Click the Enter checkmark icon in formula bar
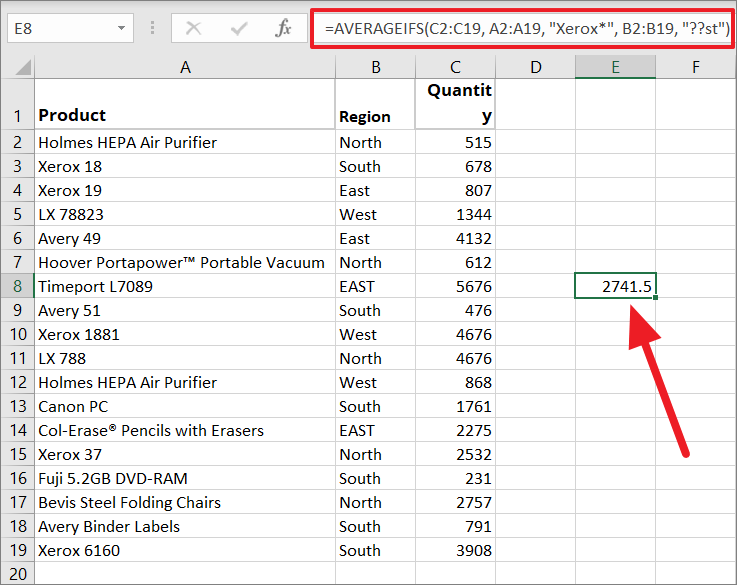 click(238, 28)
